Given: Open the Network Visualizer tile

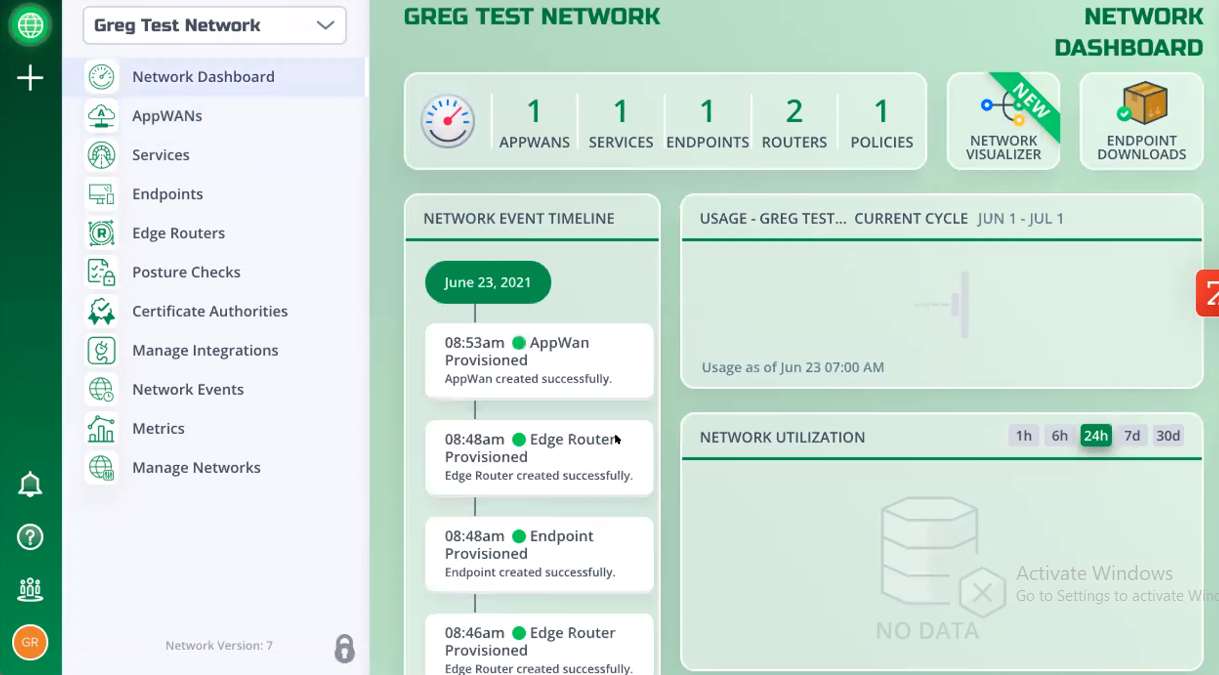Looking at the screenshot, I should click(1003, 121).
